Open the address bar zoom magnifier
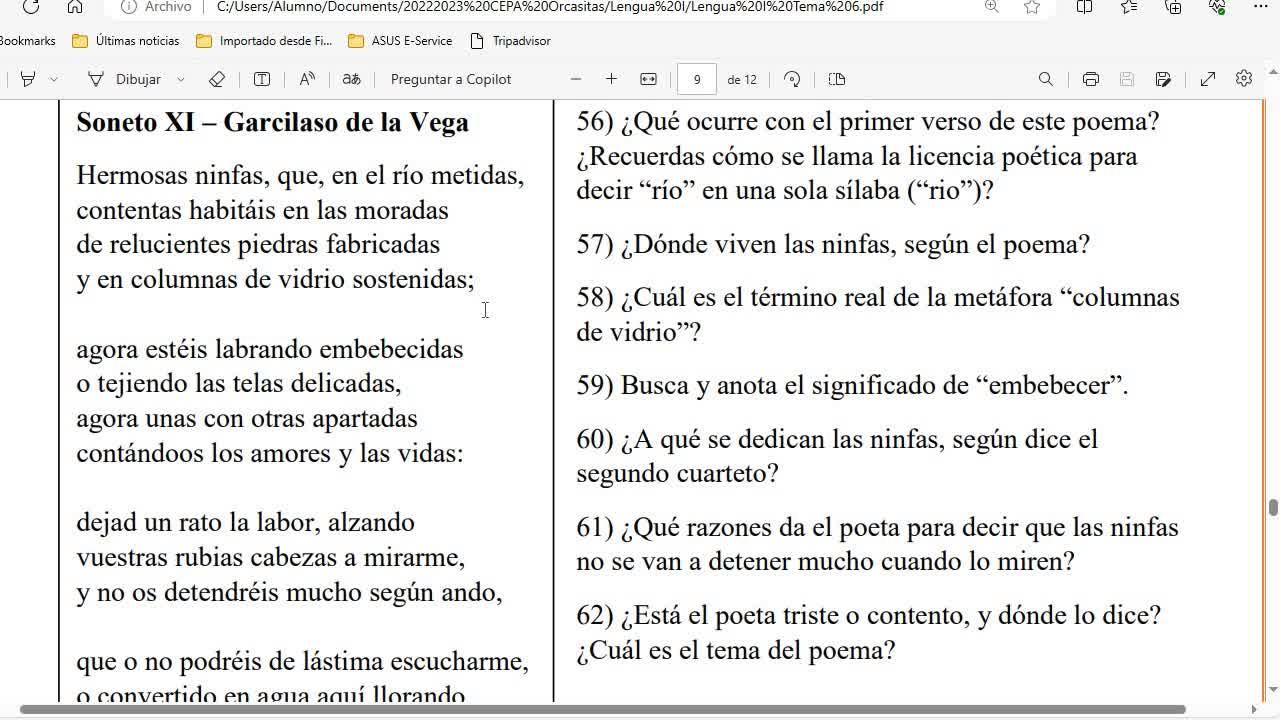This screenshot has height=720, width=1280. 991,7
